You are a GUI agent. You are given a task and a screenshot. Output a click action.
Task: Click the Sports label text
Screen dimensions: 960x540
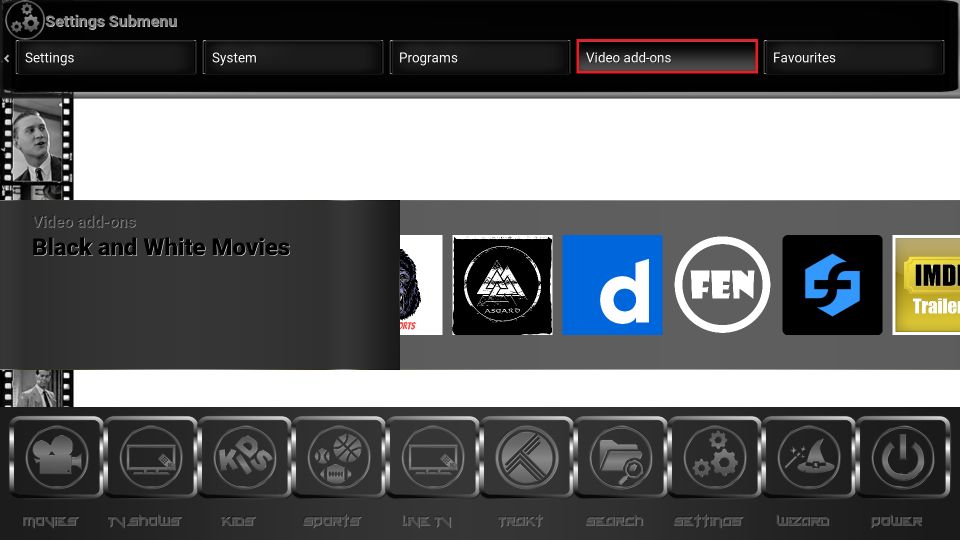click(332, 521)
